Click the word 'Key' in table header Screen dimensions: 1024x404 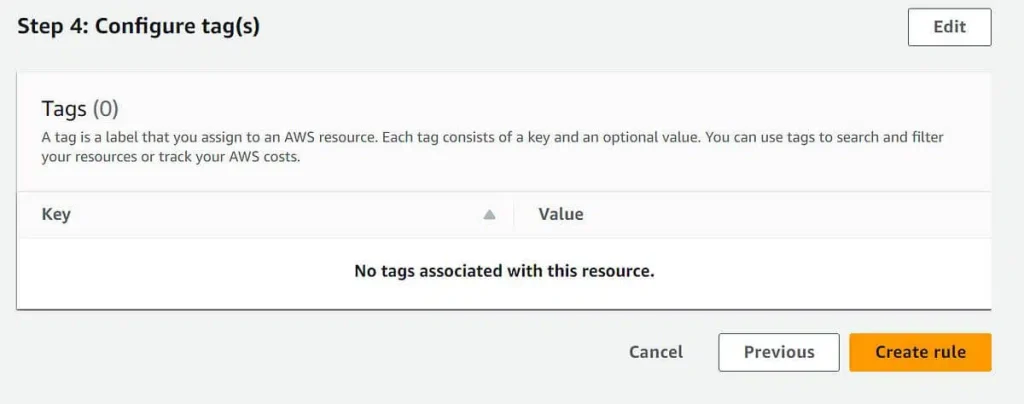point(56,215)
